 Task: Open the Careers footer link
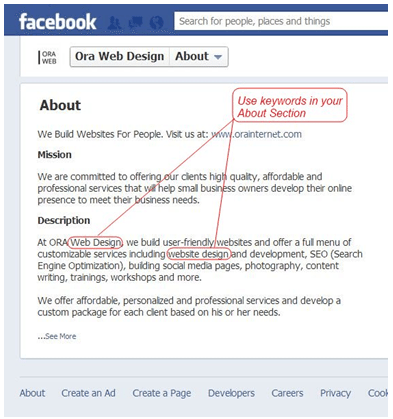287,393
